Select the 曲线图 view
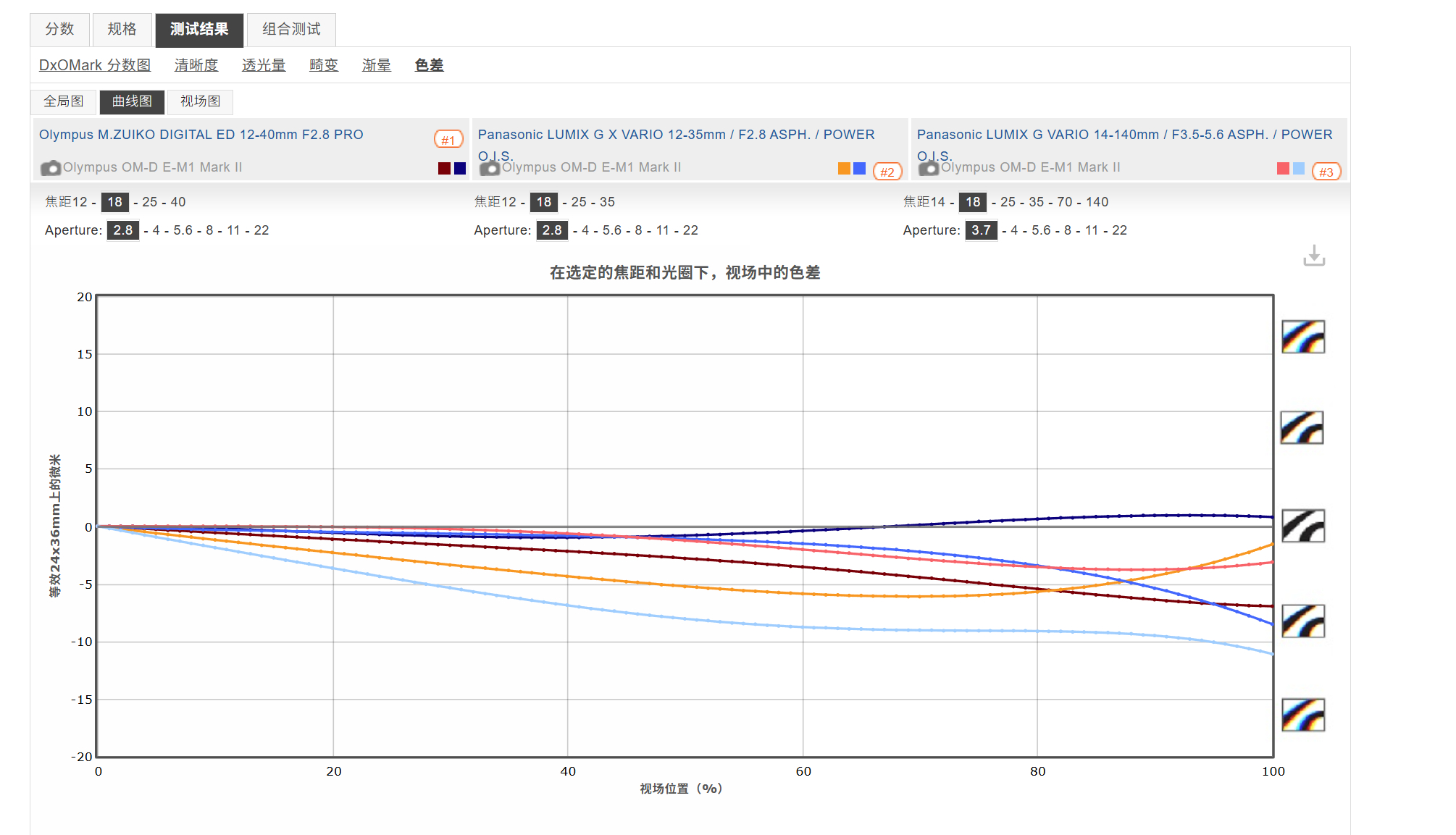 [x=132, y=101]
